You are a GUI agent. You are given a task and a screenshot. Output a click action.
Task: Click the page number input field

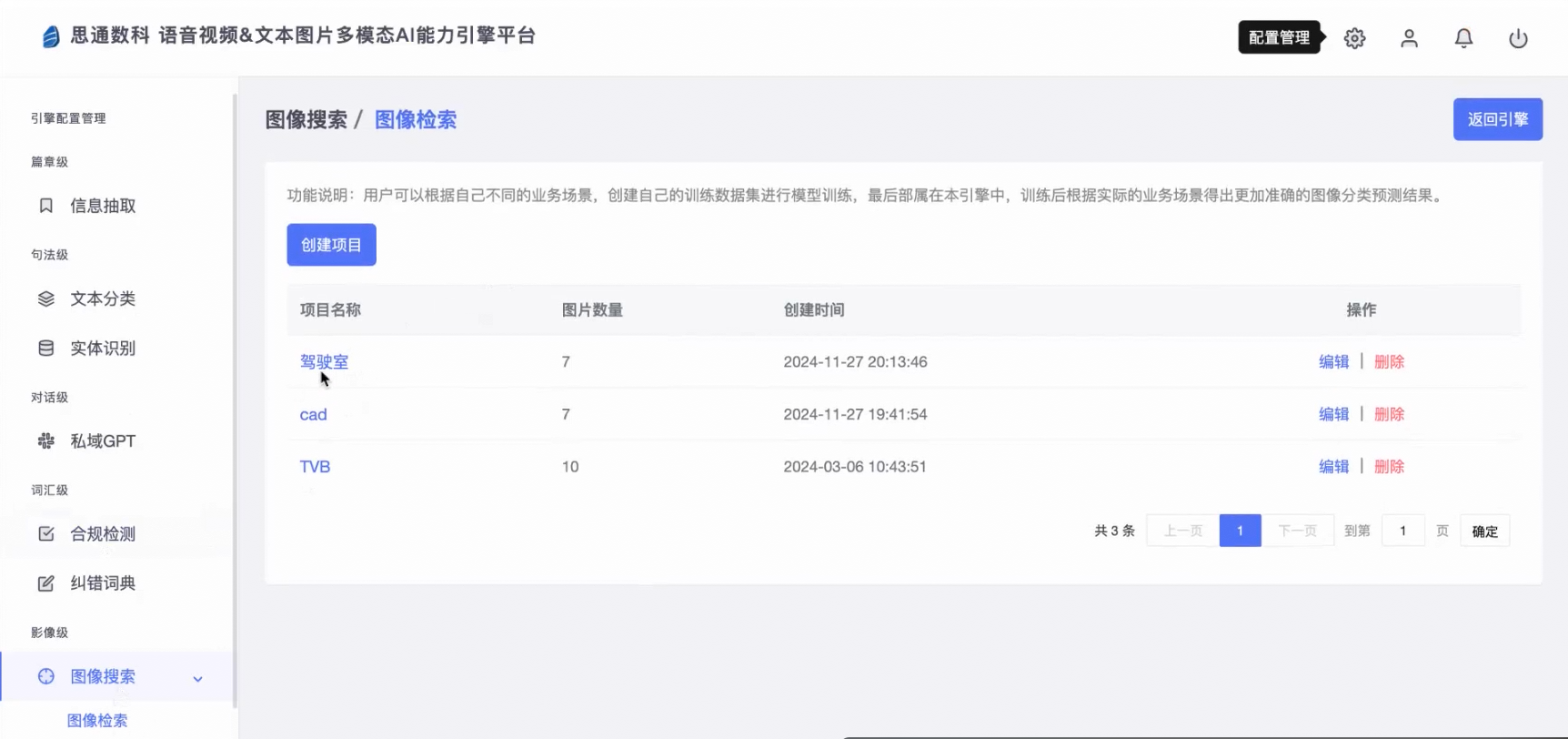(1402, 531)
